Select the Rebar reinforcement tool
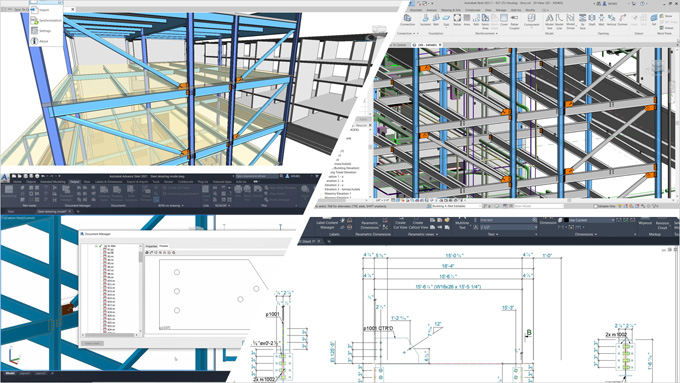The width and height of the screenshot is (680, 383). click(x=457, y=20)
